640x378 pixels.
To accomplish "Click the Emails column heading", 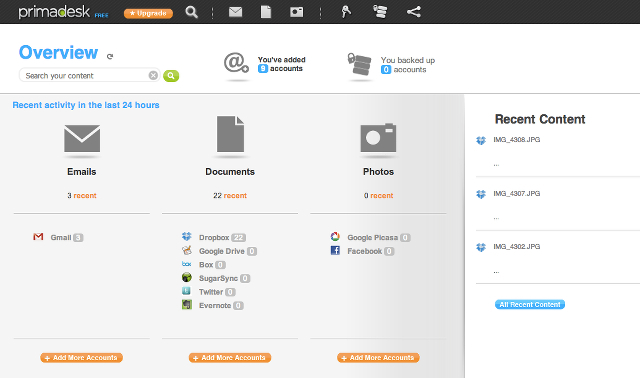I will point(82,172).
